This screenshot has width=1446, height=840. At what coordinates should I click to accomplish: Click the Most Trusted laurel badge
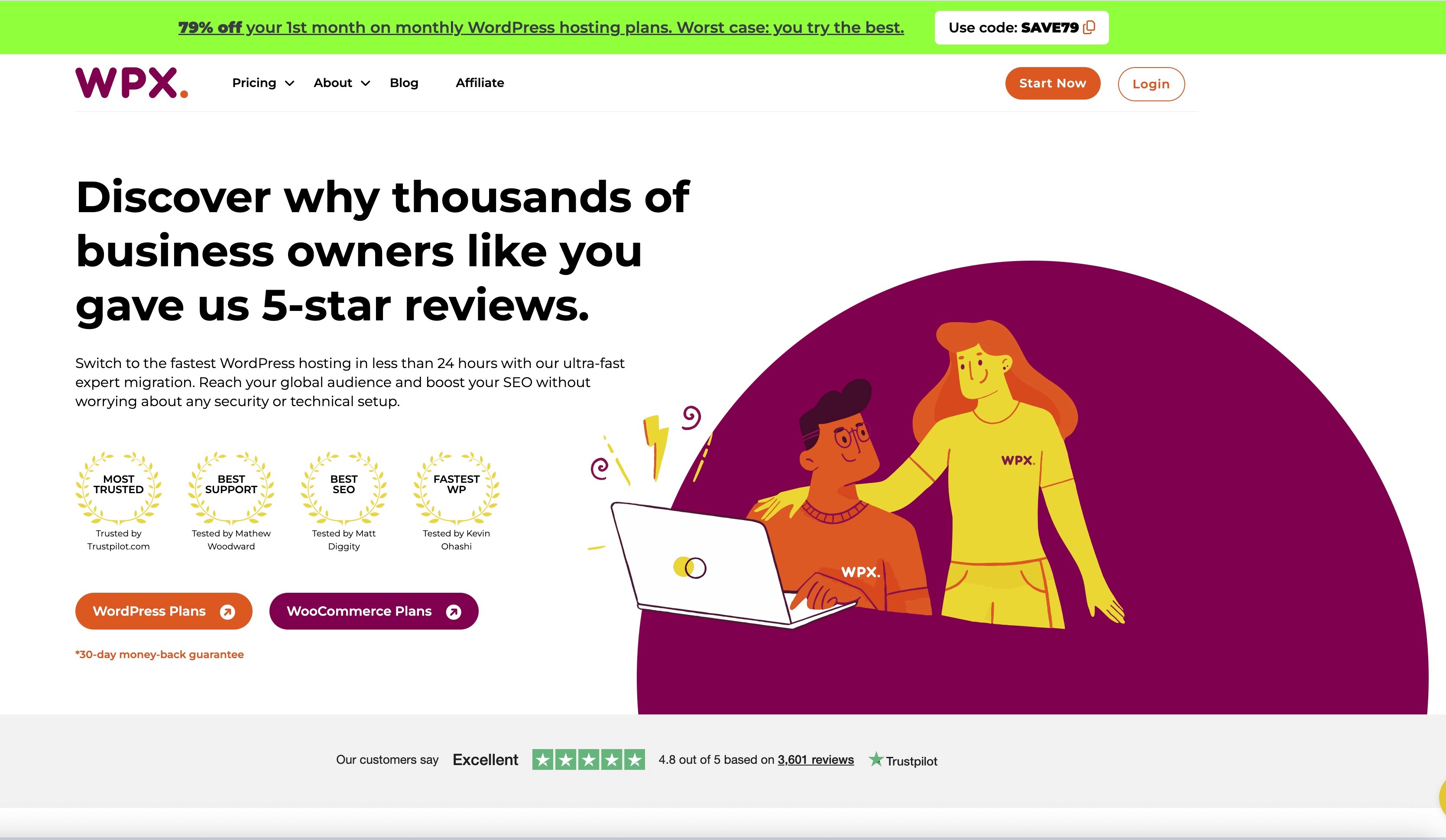pos(119,488)
